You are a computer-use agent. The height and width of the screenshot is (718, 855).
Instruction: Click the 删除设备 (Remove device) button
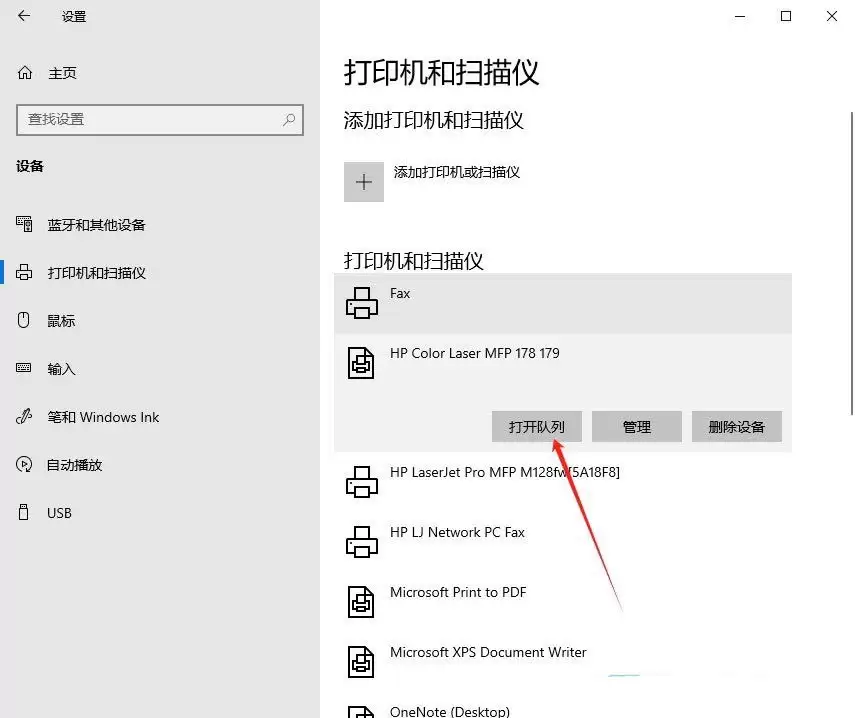coord(737,426)
